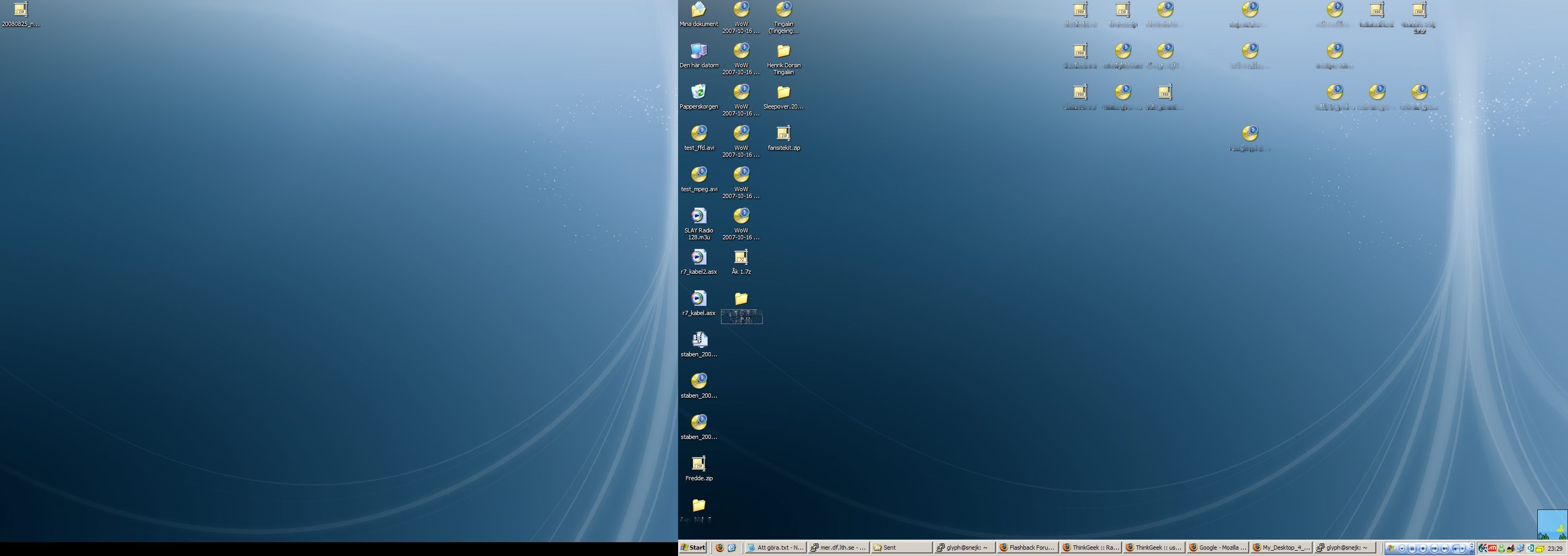Viewport: 1568px width, 556px height.
Task: Click the network computers tray icon
Action: [x=1520, y=549]
